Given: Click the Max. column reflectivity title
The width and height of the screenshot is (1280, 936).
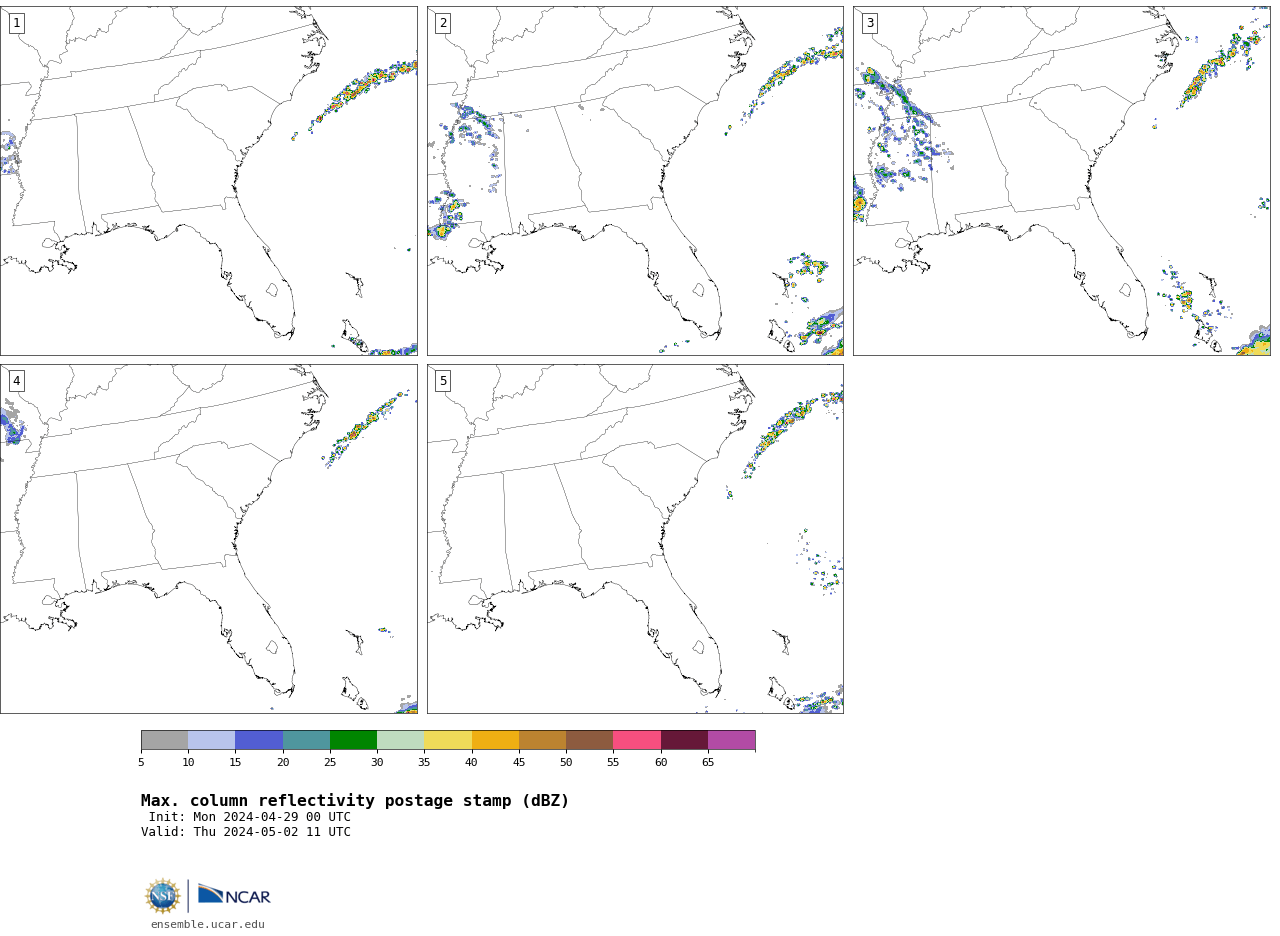Looking at the screenshot, I should pyautogui.click(x=355, y=801).
